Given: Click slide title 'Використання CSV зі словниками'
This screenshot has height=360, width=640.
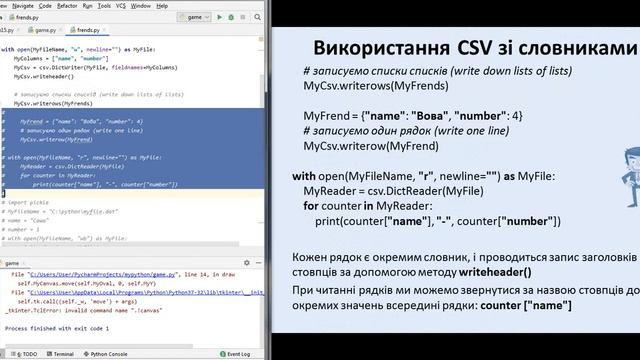Looking at the screenshot, I should tap(475, 48).
